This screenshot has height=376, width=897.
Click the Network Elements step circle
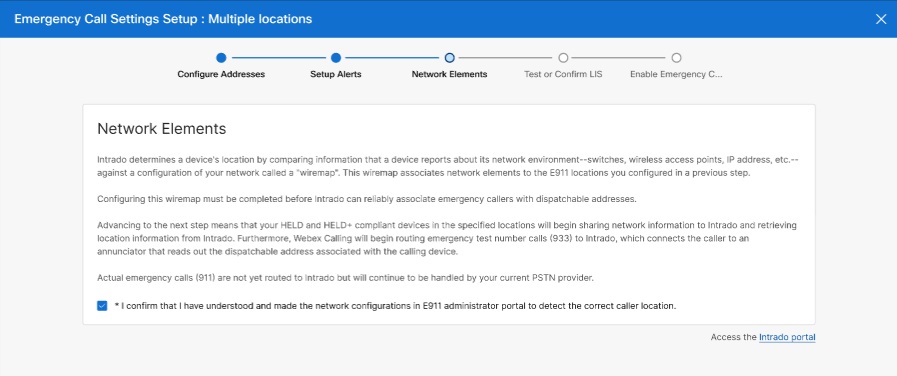(x=450, y=58)
